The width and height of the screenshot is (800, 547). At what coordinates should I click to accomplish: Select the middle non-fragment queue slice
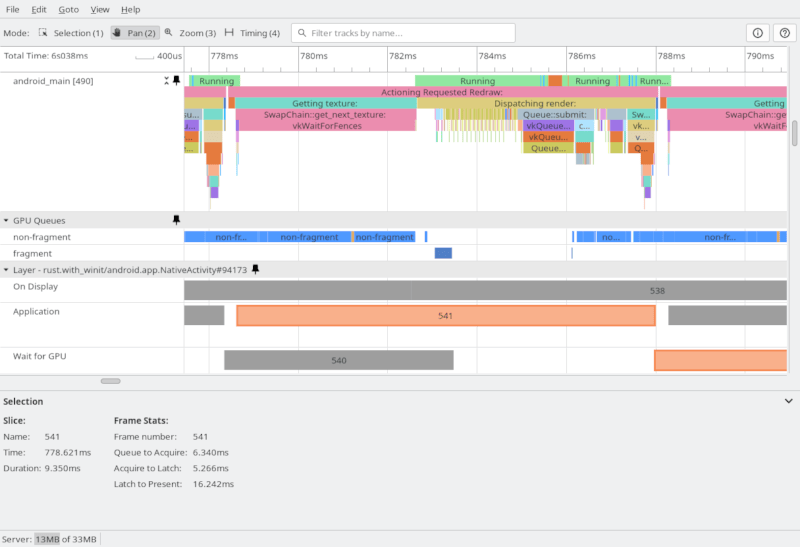[x=309, y=237]
